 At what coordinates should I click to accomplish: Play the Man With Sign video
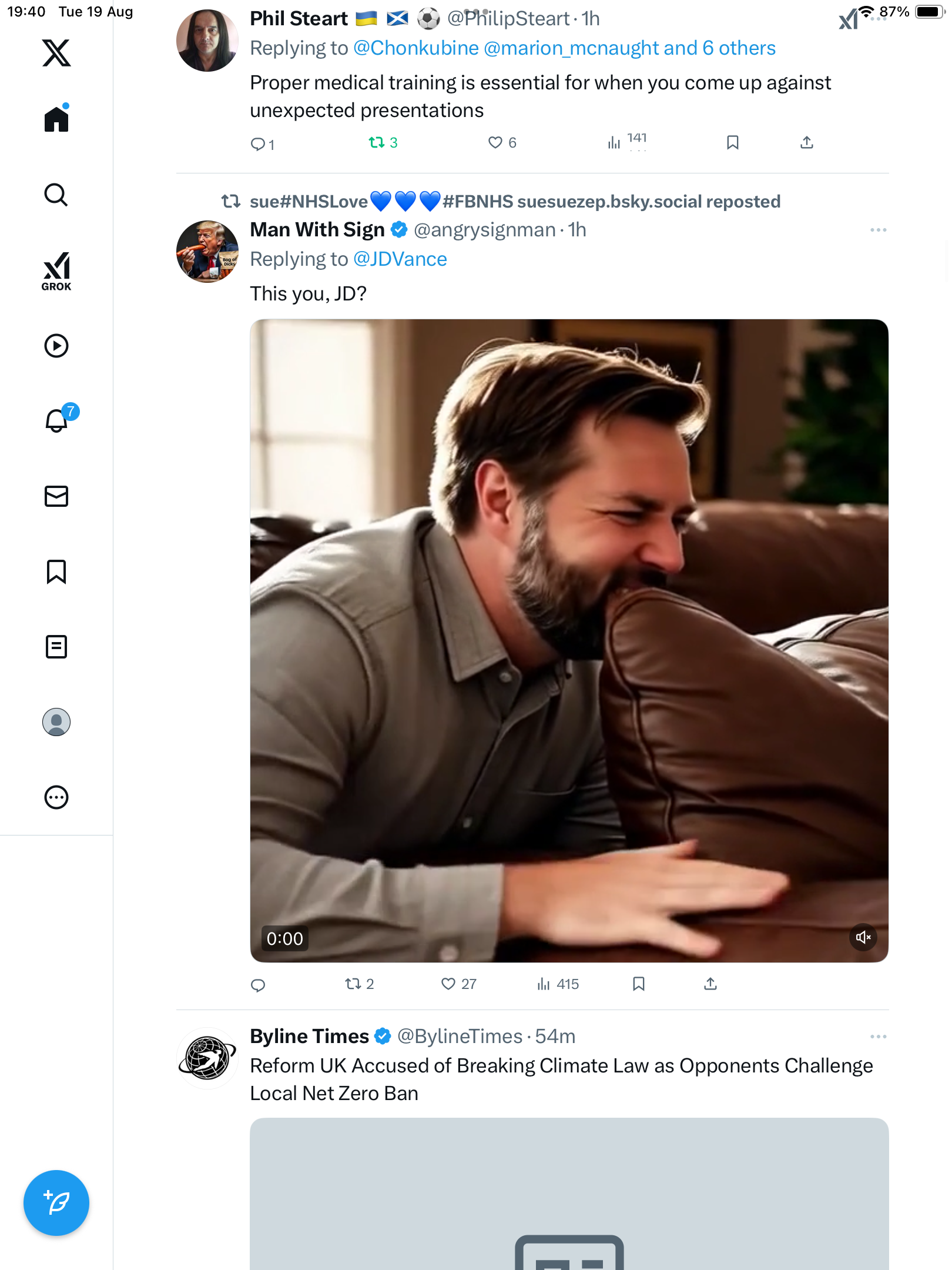(569, 640)
